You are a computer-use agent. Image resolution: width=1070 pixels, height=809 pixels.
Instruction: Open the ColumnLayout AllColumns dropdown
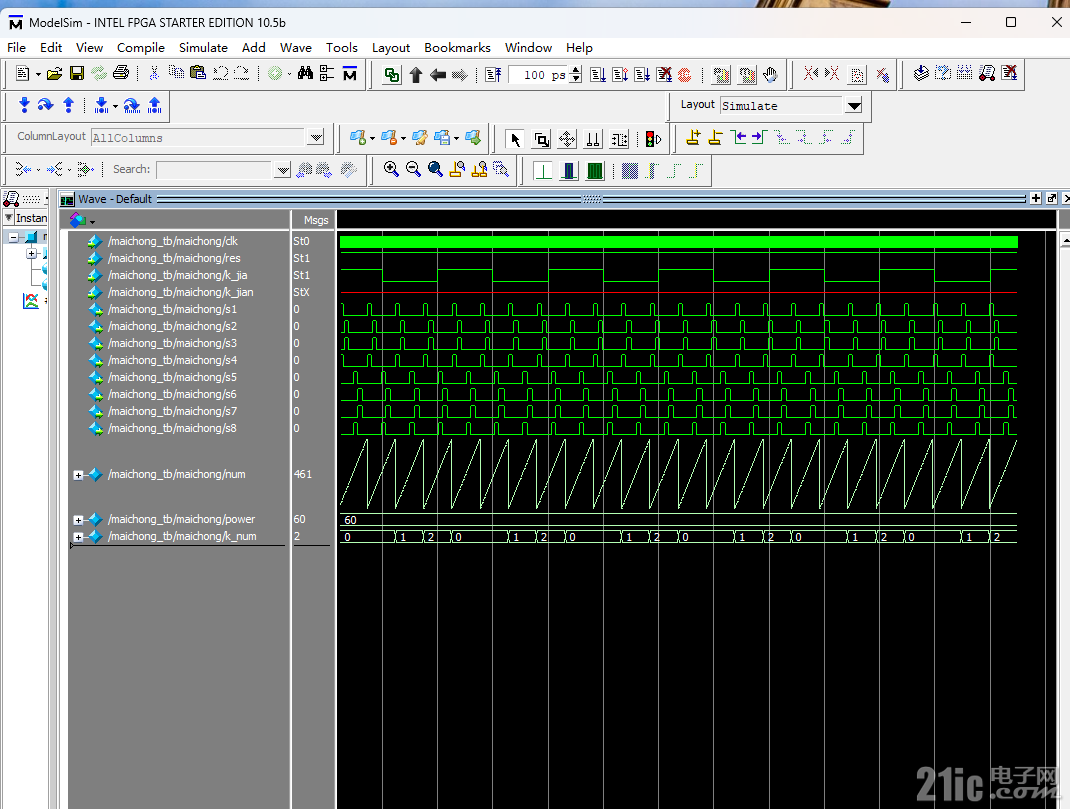click(x=315, y=137)
